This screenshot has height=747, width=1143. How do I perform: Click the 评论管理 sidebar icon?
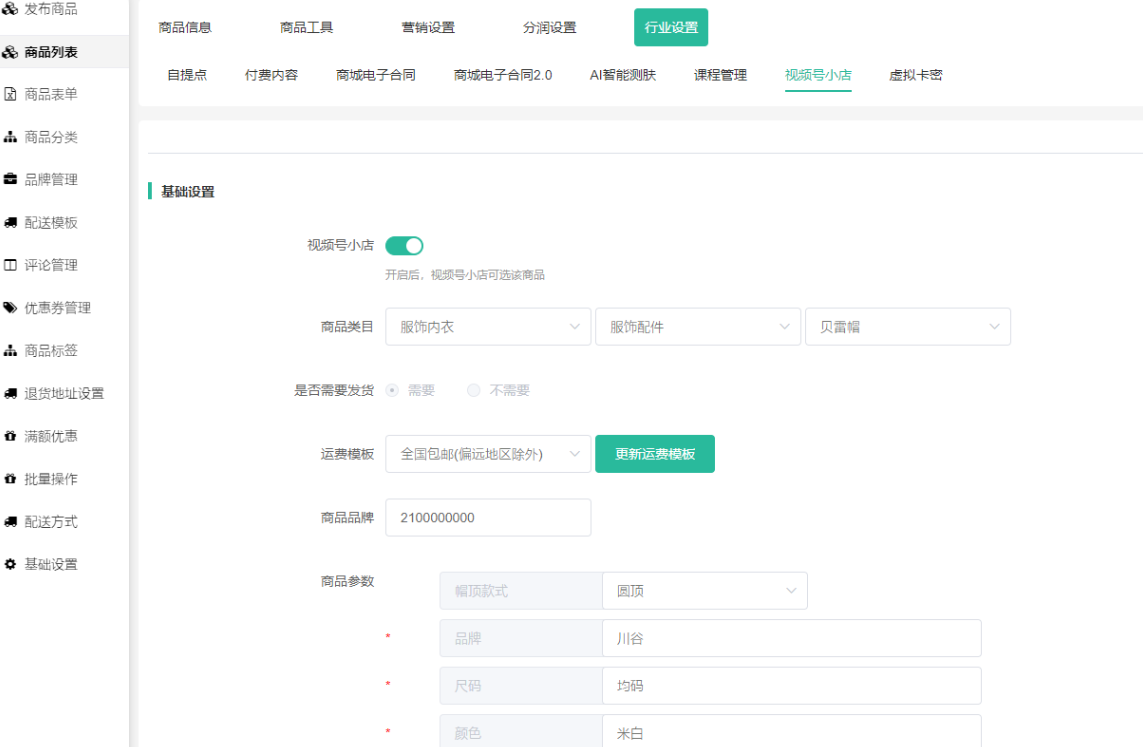10,266
